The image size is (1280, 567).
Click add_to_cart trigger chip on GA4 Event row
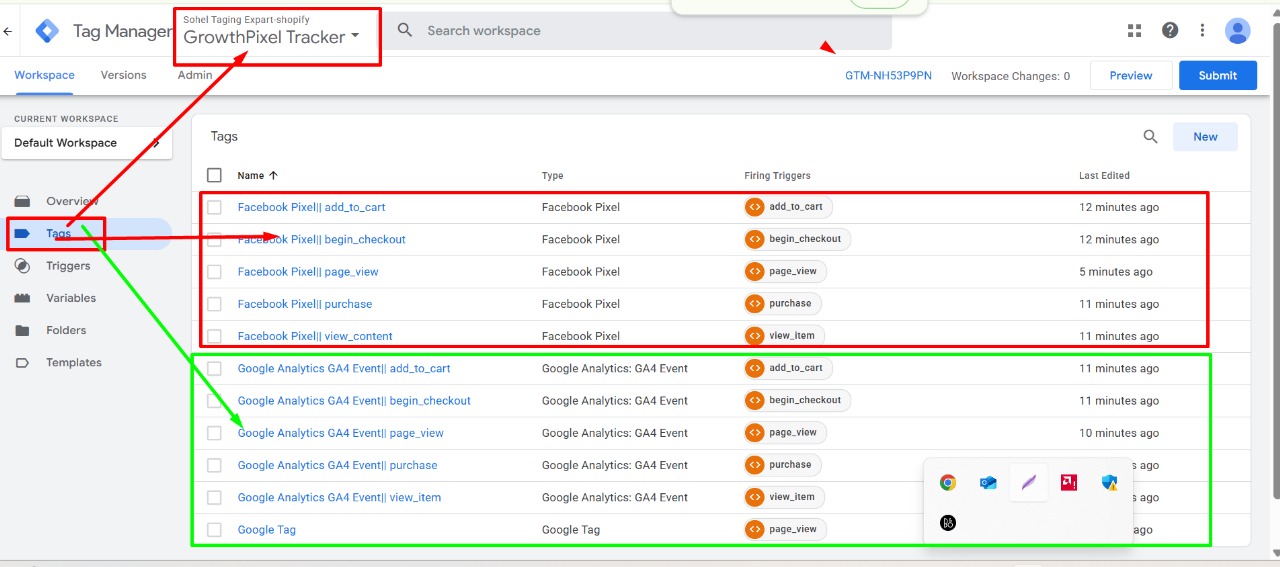789,368
